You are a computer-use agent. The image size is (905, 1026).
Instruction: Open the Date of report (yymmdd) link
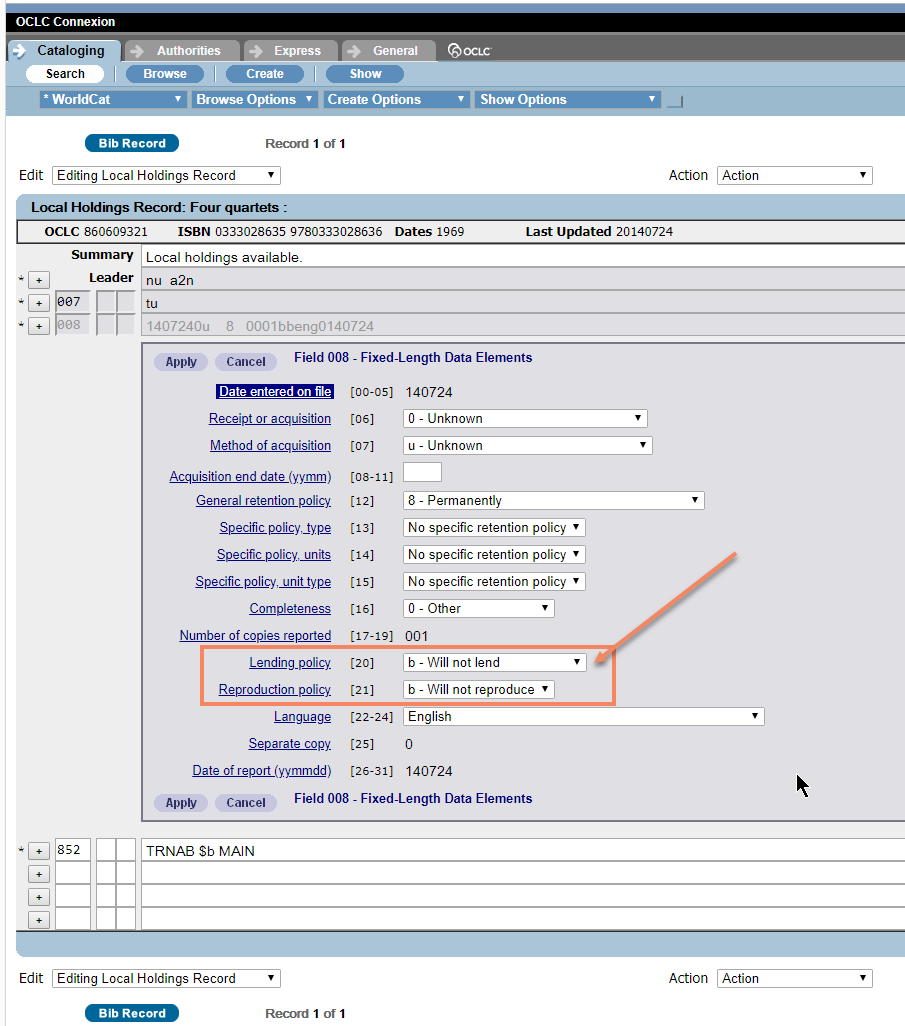[x=262, y=771]
